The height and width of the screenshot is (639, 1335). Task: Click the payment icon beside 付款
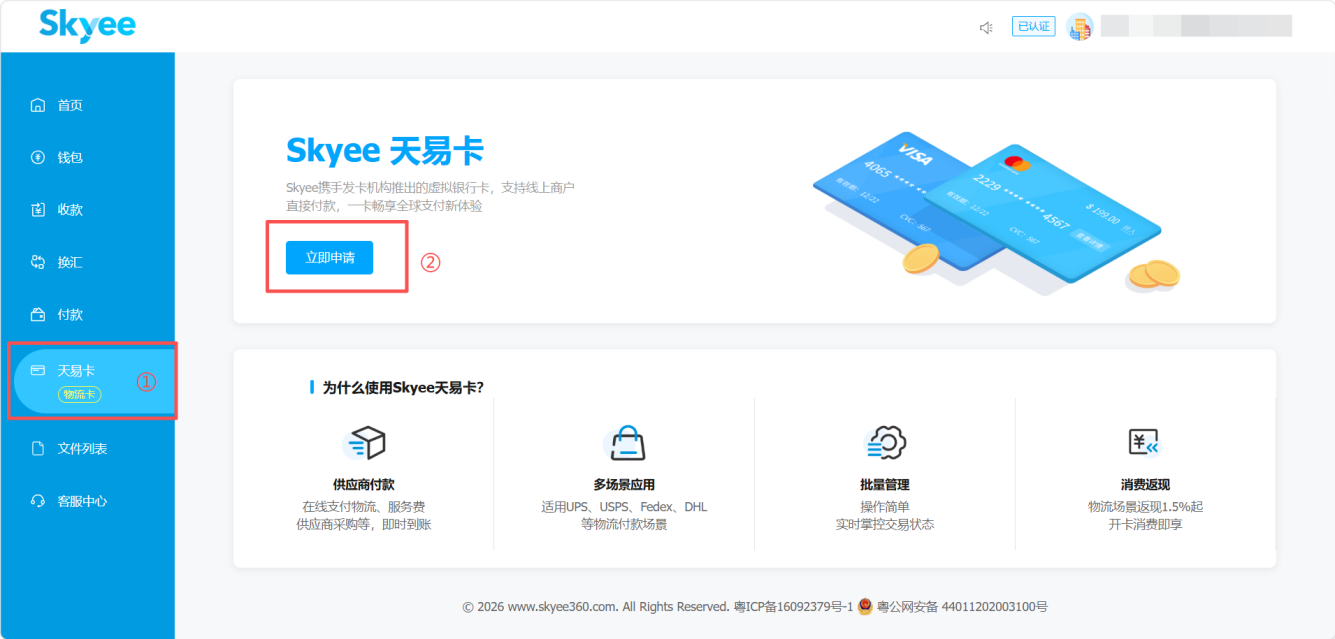pyautogui.click(x=38, y=314)
